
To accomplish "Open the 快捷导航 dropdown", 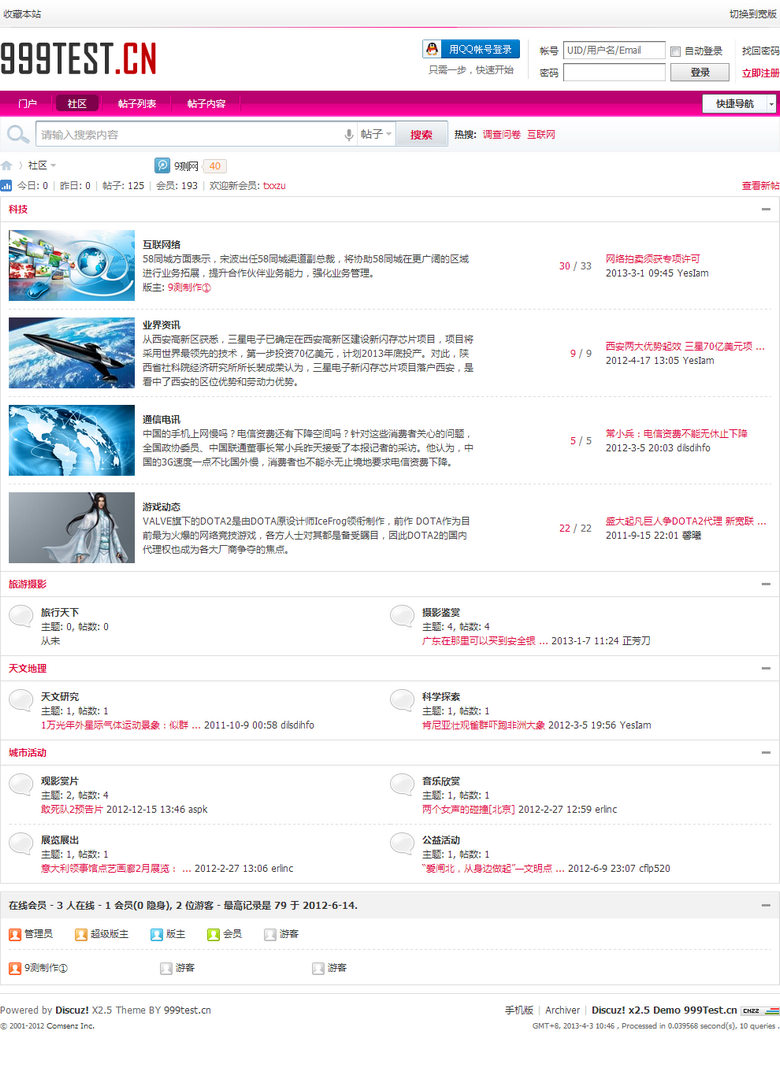I will [740, 103].
